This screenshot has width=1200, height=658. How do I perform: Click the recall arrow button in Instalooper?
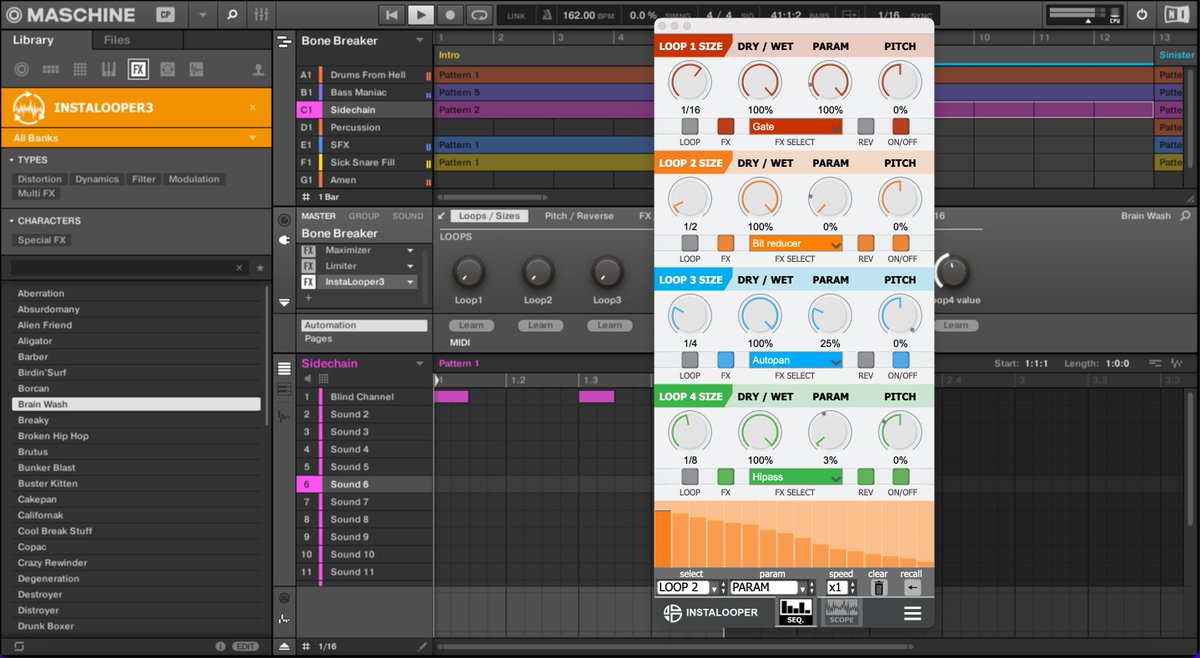pyautogui.click(x=911, y=588)
